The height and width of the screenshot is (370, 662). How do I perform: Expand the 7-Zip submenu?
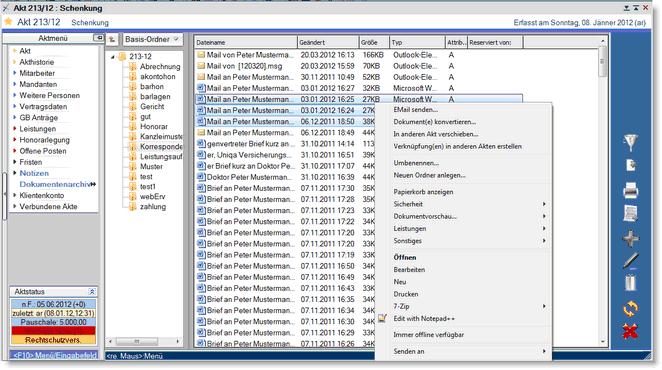tap(544, 306)
